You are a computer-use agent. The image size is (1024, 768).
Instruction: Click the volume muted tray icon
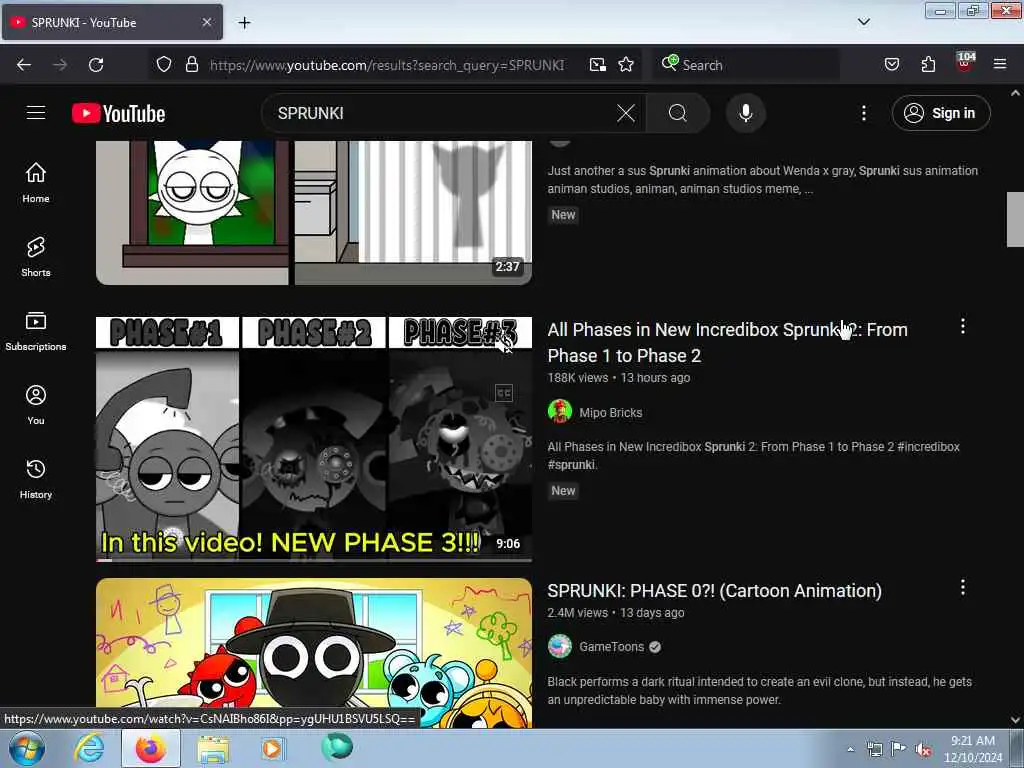(923, 749)
